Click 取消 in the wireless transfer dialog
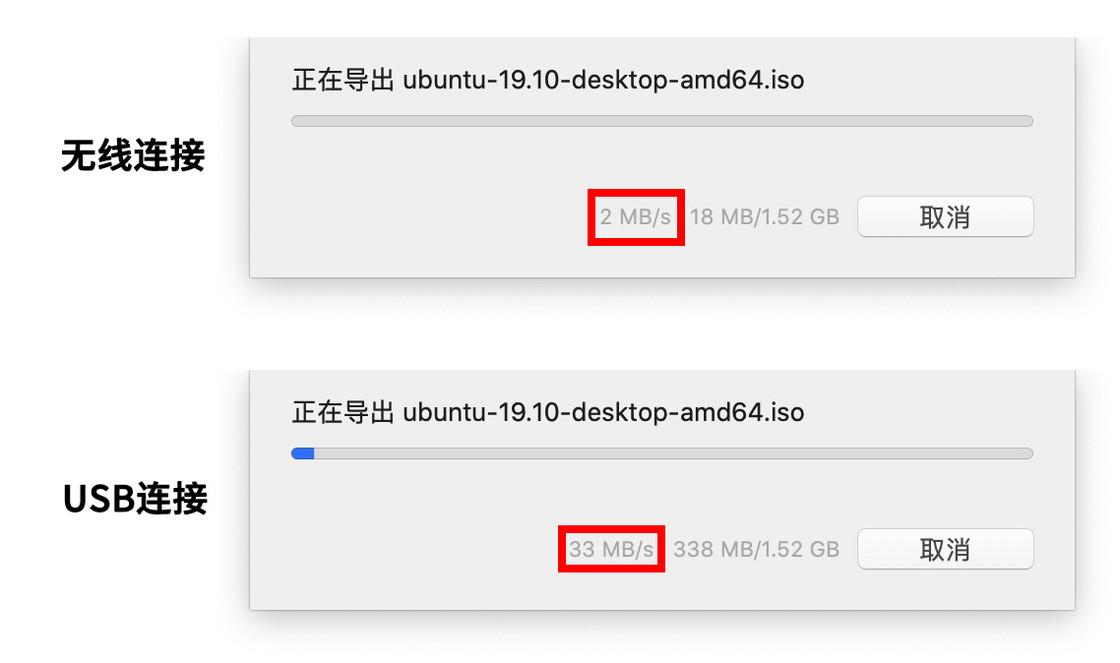The width and height of the screenshot is (1120, 663). pyautogui.click(x=945, y=217)
